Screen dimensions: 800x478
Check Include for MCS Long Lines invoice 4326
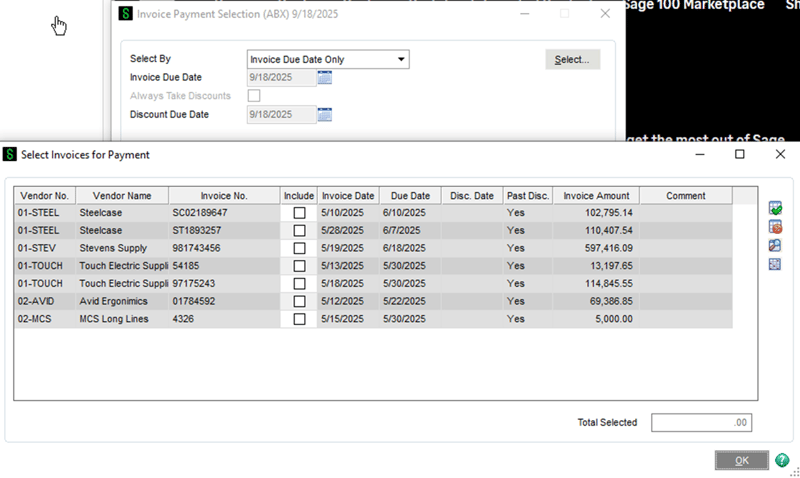(299, 319)
